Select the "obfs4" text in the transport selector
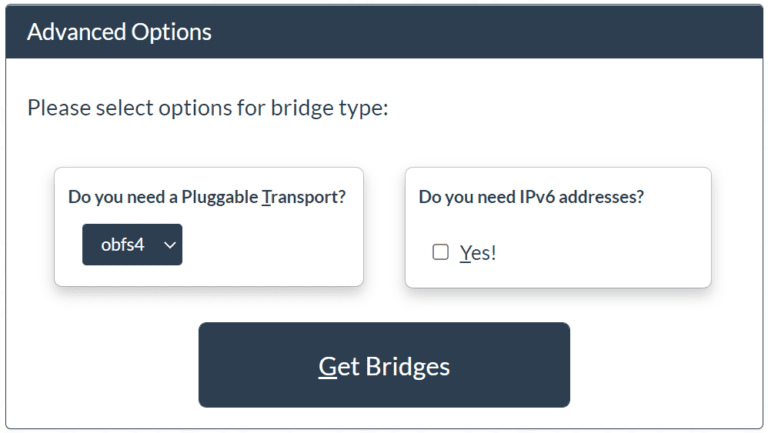The height and width of the screenshot is (433, 768). click(x=122, y=244)
